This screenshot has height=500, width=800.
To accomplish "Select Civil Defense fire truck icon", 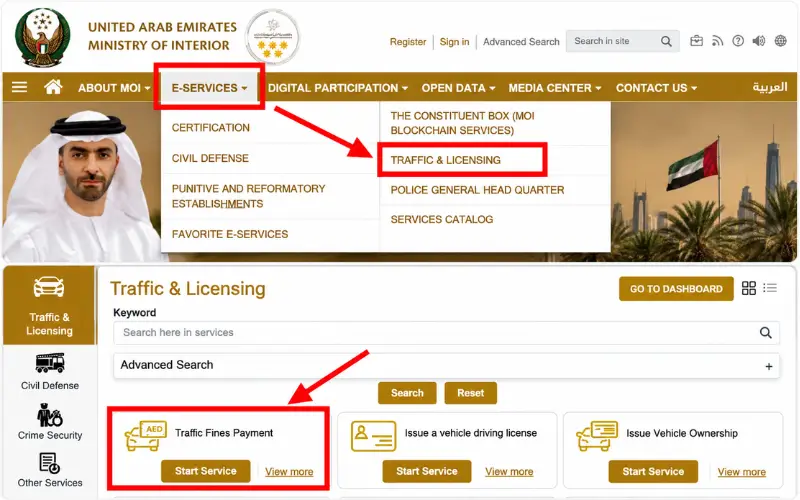I will [50, 363].
